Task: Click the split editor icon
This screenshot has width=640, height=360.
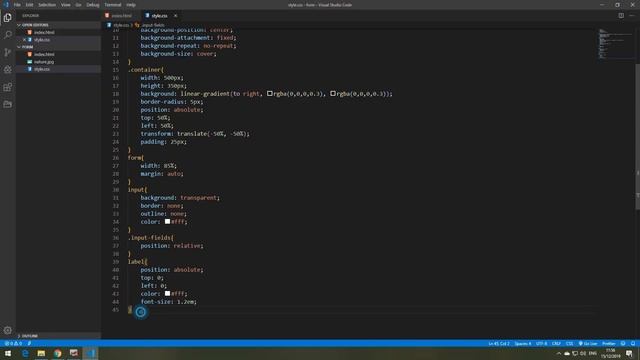Action: coord(621,16)
